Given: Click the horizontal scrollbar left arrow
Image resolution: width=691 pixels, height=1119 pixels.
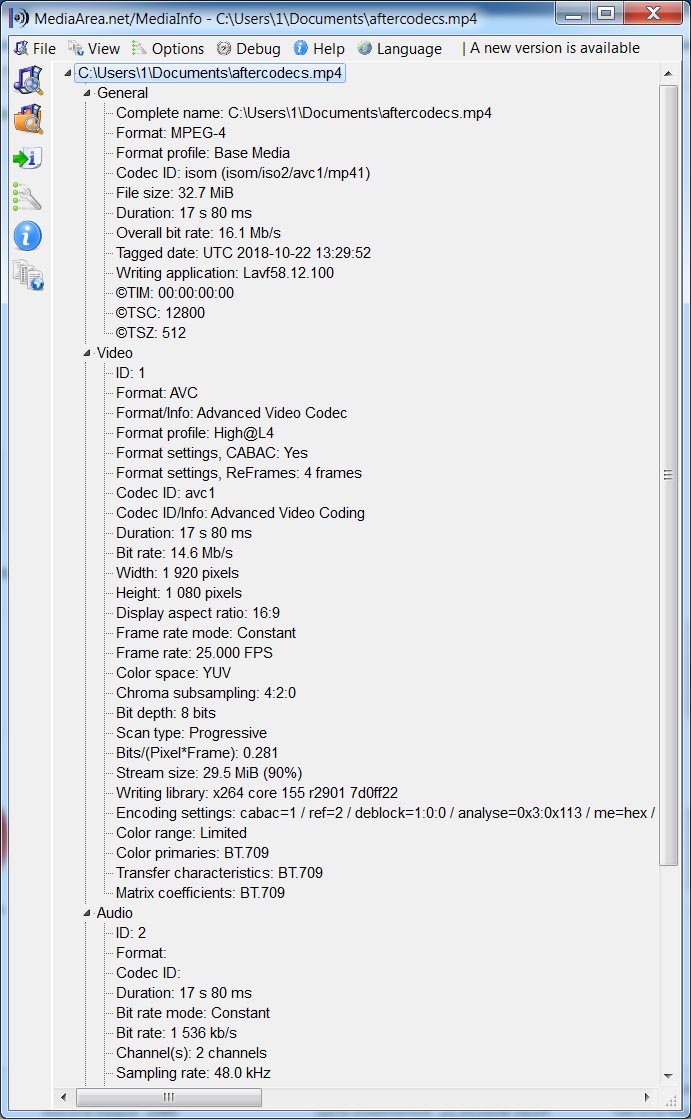Looking at the screenshot, I should 64,1097.
